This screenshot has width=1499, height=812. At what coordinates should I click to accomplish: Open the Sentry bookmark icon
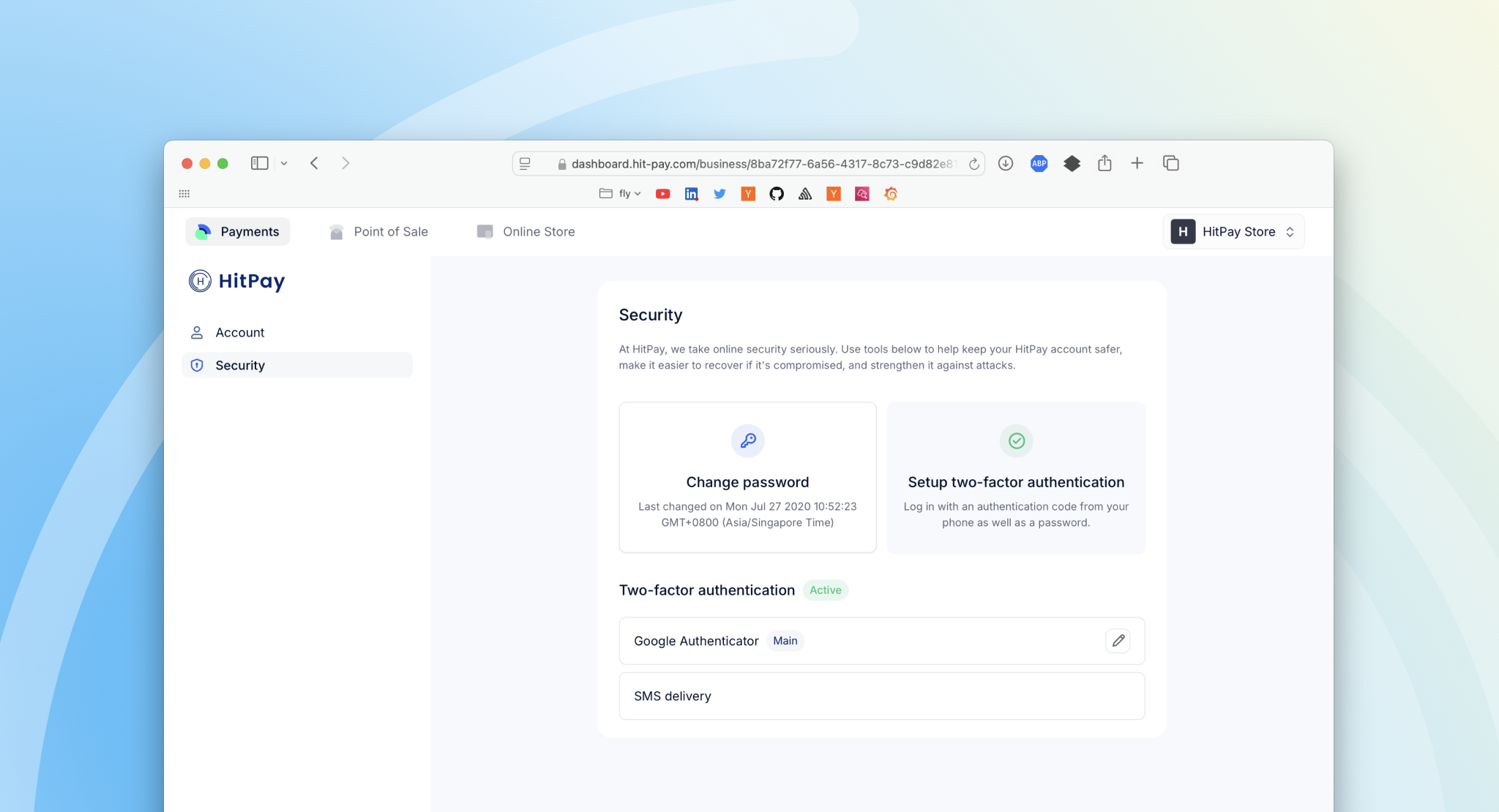coord(805,194)
